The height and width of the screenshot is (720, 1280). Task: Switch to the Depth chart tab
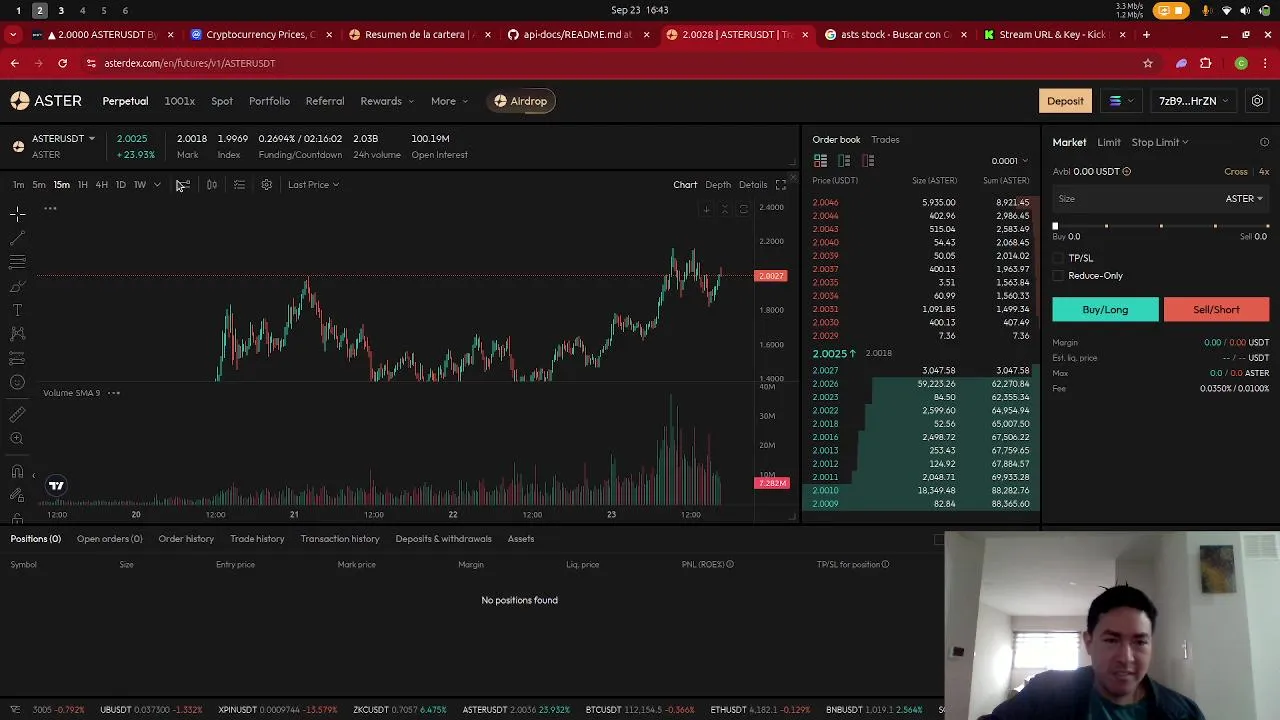pos(718,185)
